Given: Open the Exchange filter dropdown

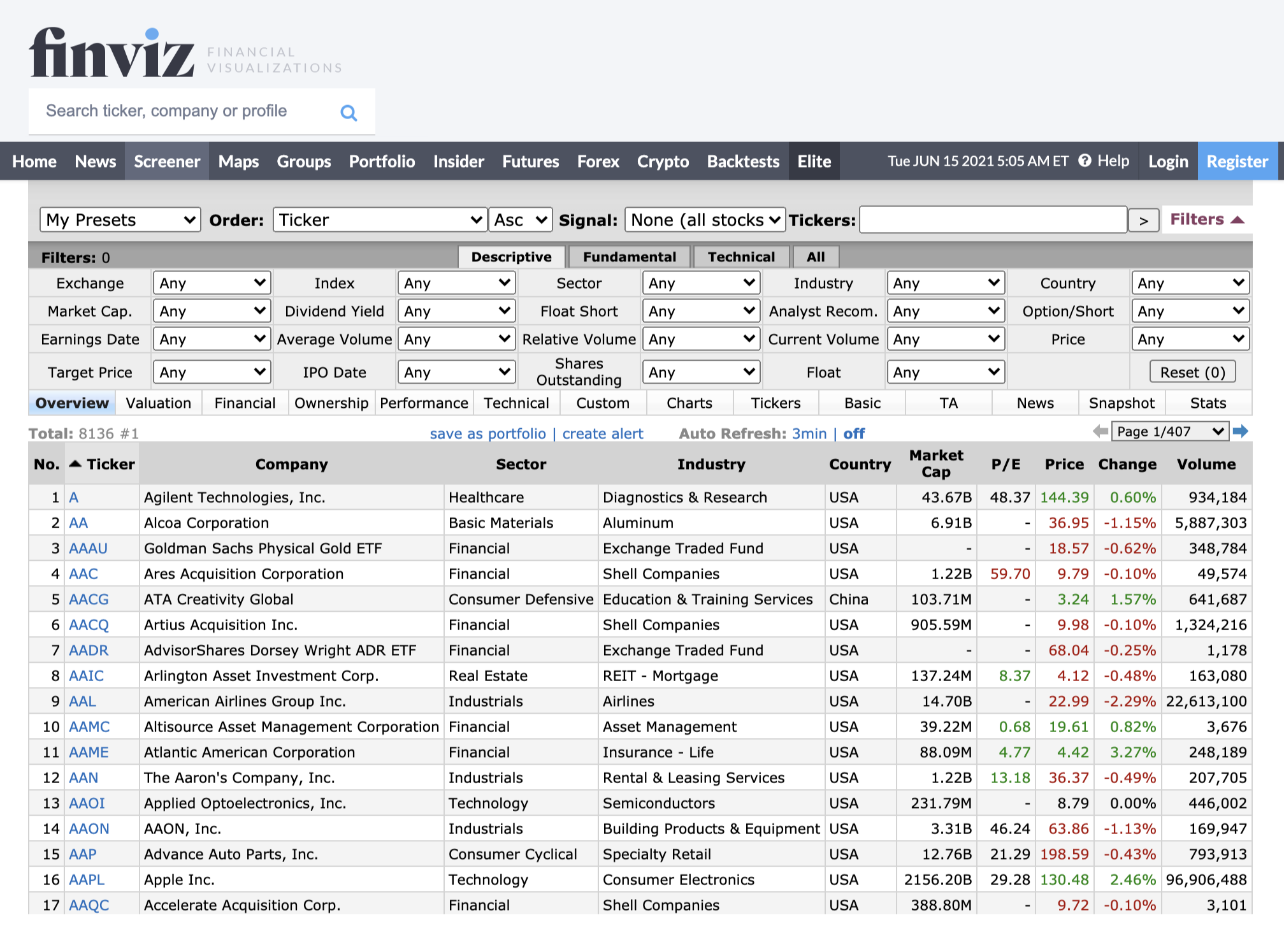Looking at the screenshot, I should [x=212, y=283].
